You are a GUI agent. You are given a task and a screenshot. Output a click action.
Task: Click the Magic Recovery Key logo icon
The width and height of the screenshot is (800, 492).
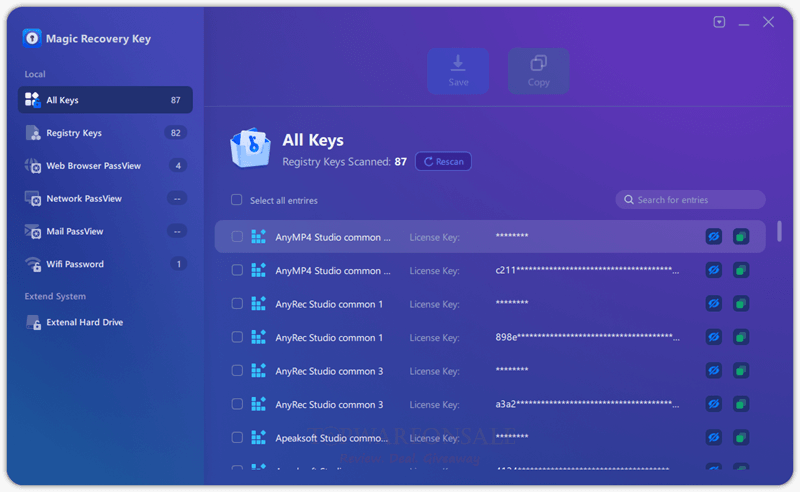(32, 38)
